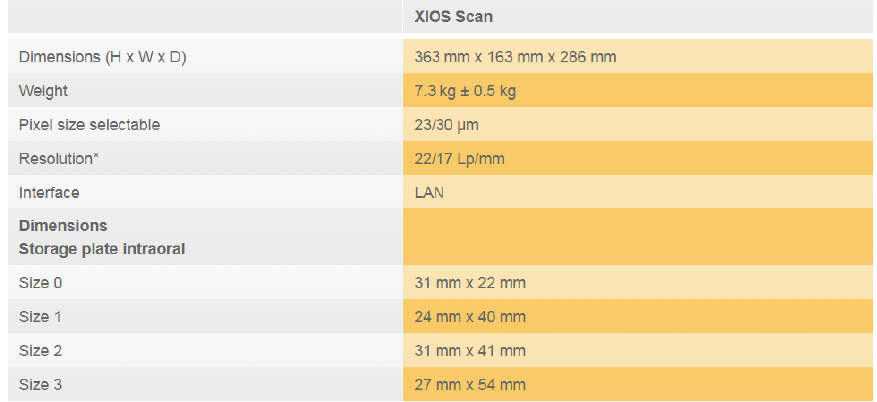Image resolution: width=877 pixels, height=402 pixels.
Task: Select the Pixel size selectable label
Action: [89, 125]
